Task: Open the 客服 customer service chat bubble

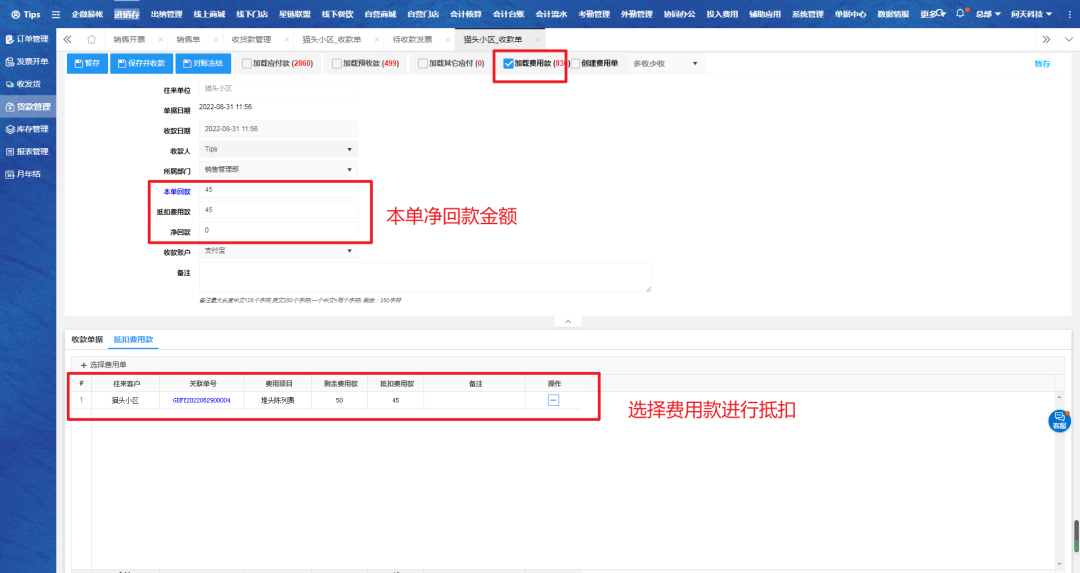Action: click(1059, 421)
